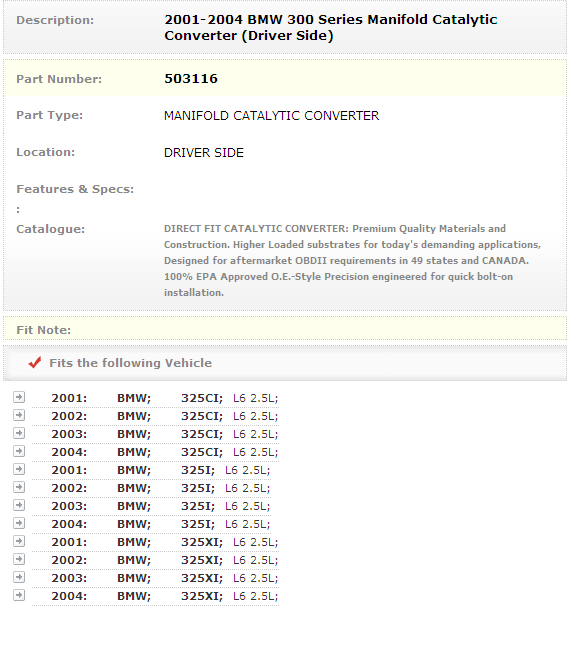The height and width of the screenshot is (664, 570).
Task: Select L6 2.5L engine in 2002 325I row
Action: point(247,488)
